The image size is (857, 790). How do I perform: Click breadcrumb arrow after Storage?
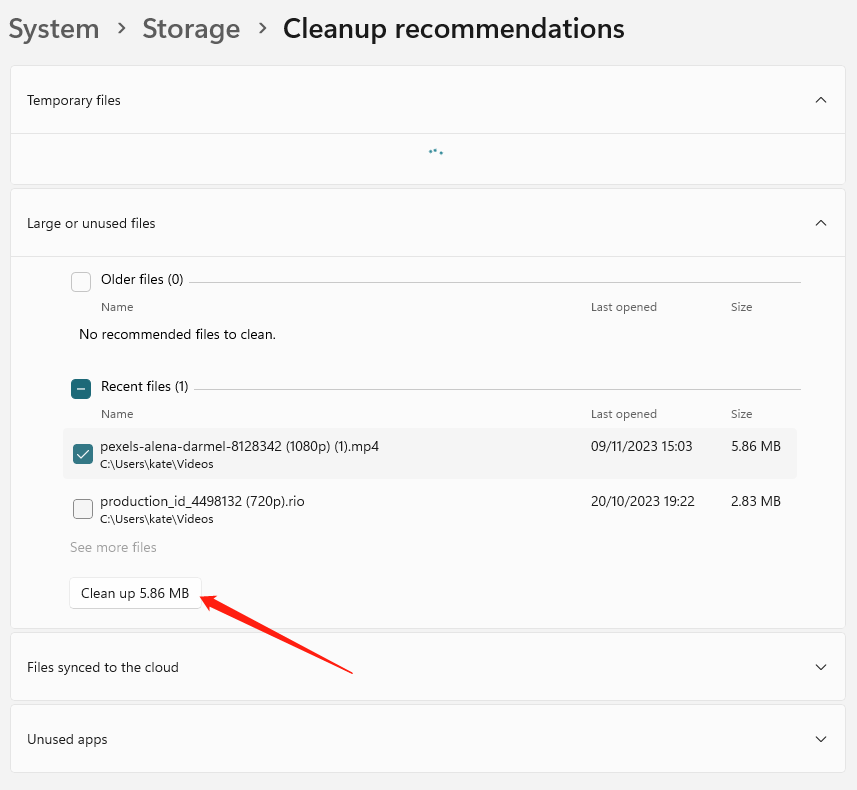coord(262,29)
